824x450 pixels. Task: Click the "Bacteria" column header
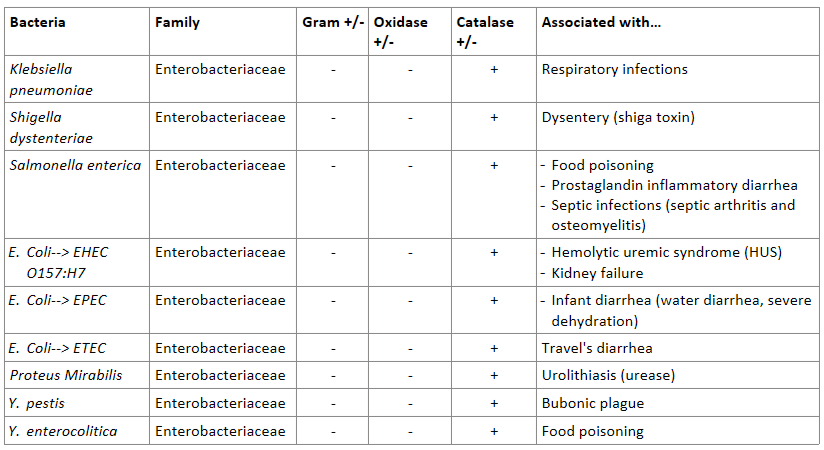tap(38, 22)
